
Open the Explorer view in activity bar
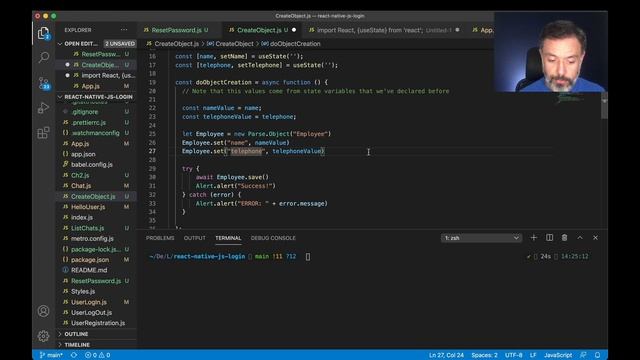click(43, 33)
